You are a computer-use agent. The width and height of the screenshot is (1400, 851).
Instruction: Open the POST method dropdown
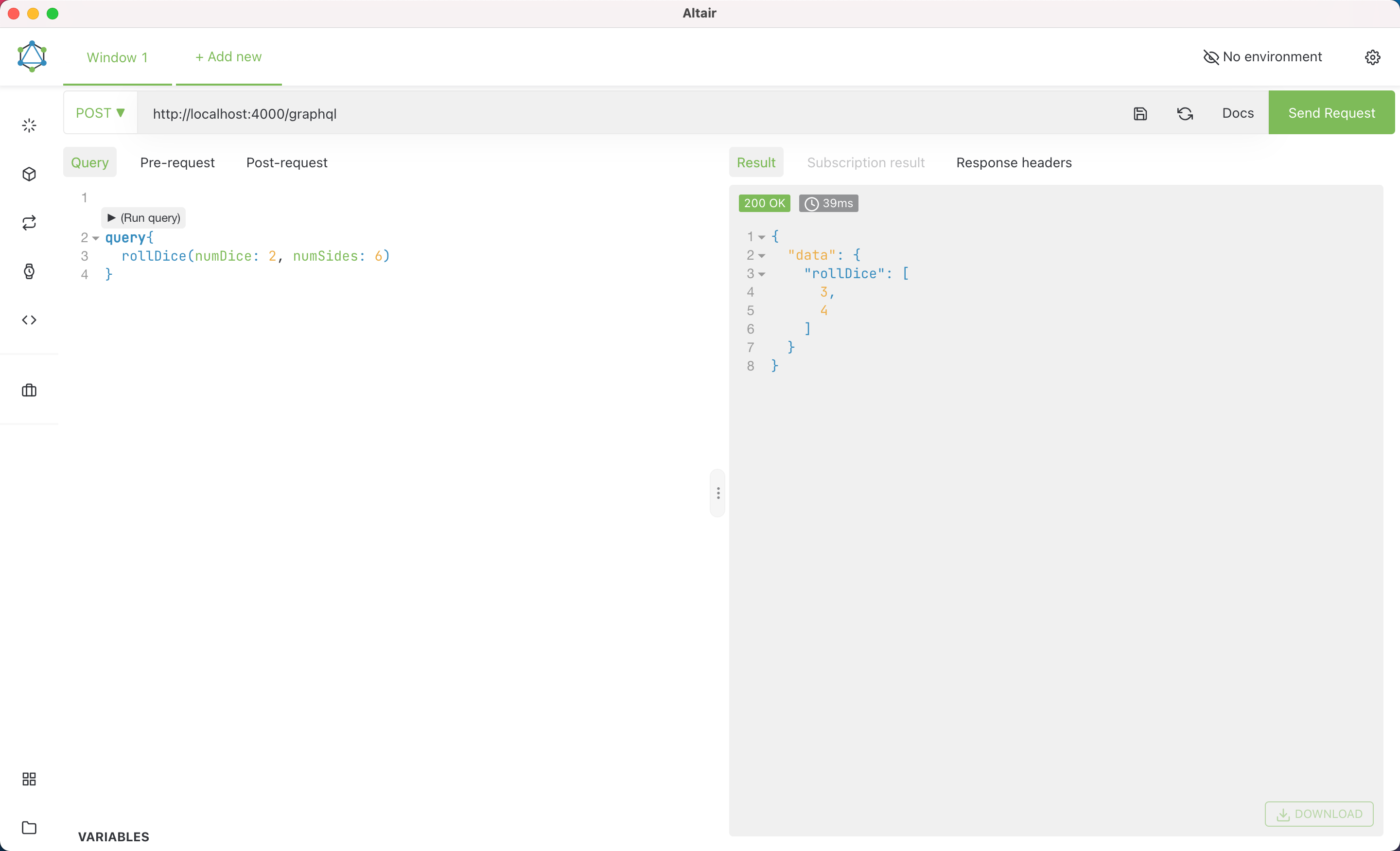coord(101,112)
